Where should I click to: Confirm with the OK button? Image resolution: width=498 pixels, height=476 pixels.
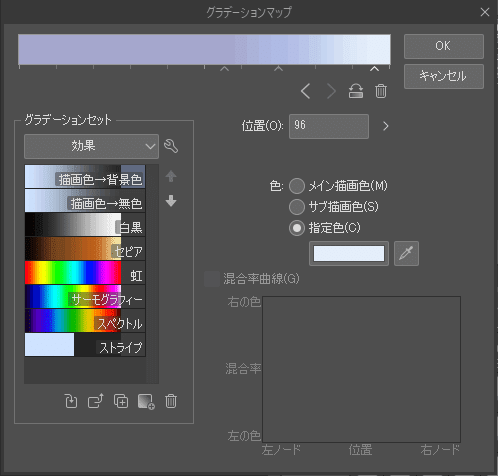point(444,46)
